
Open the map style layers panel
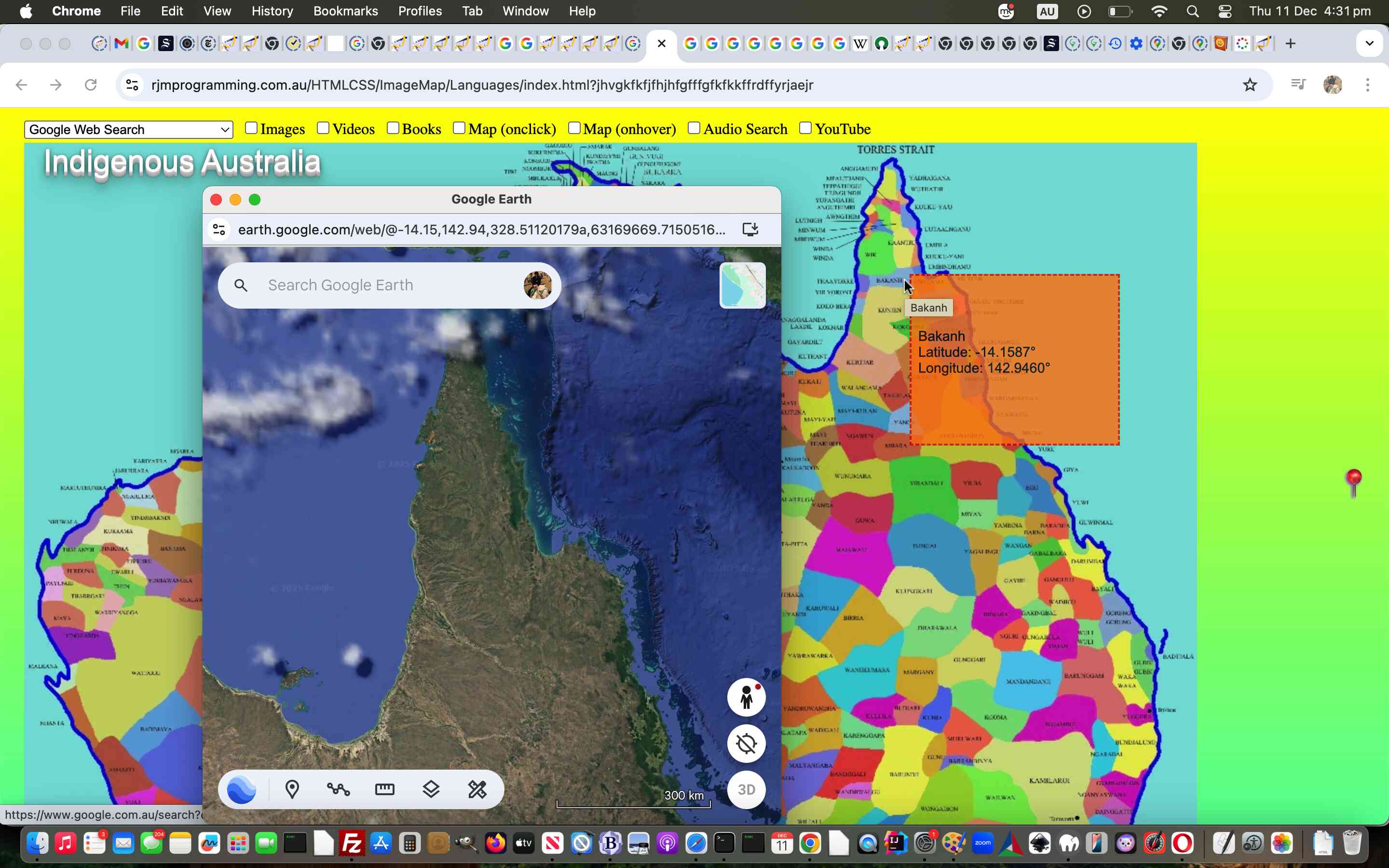pos(431,789)
